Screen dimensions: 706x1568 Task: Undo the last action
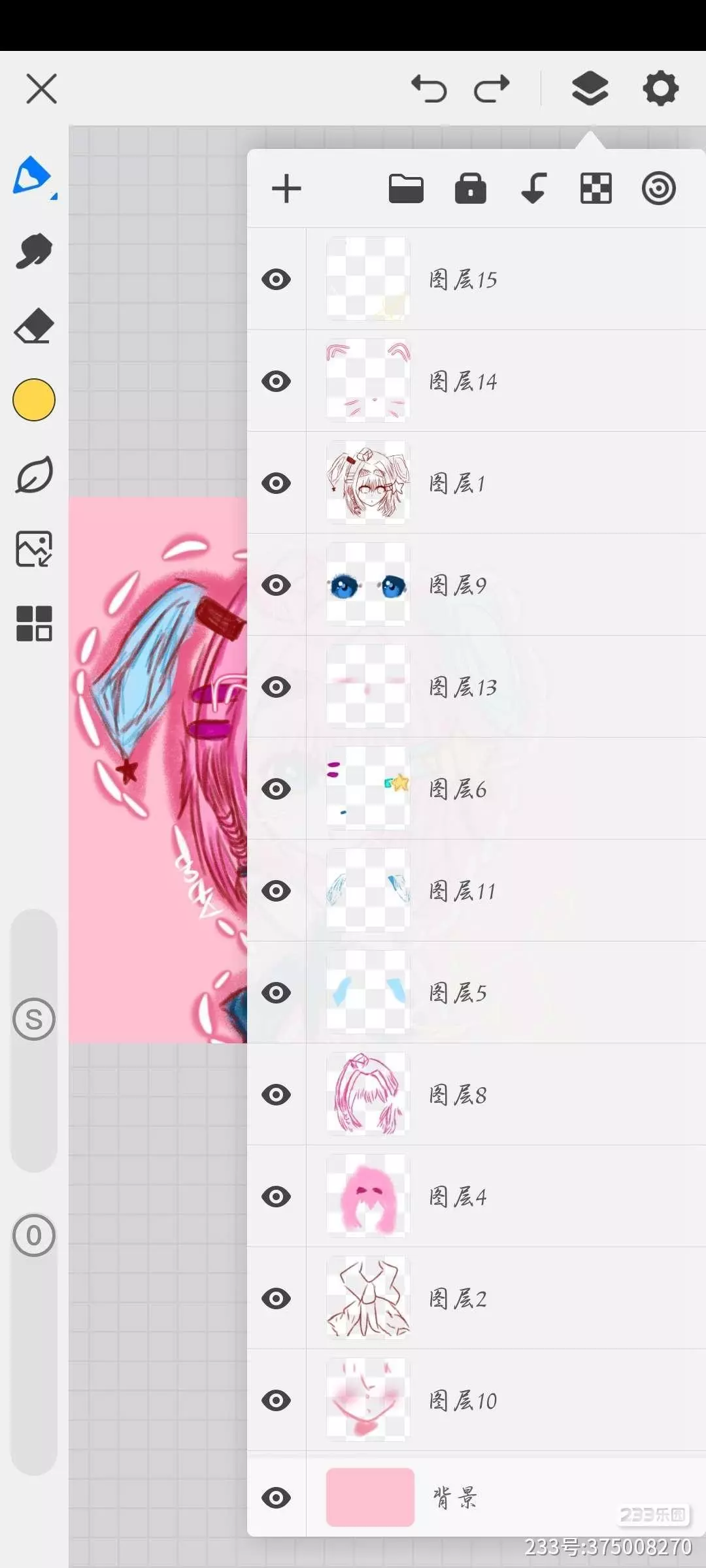click(429, 89)
